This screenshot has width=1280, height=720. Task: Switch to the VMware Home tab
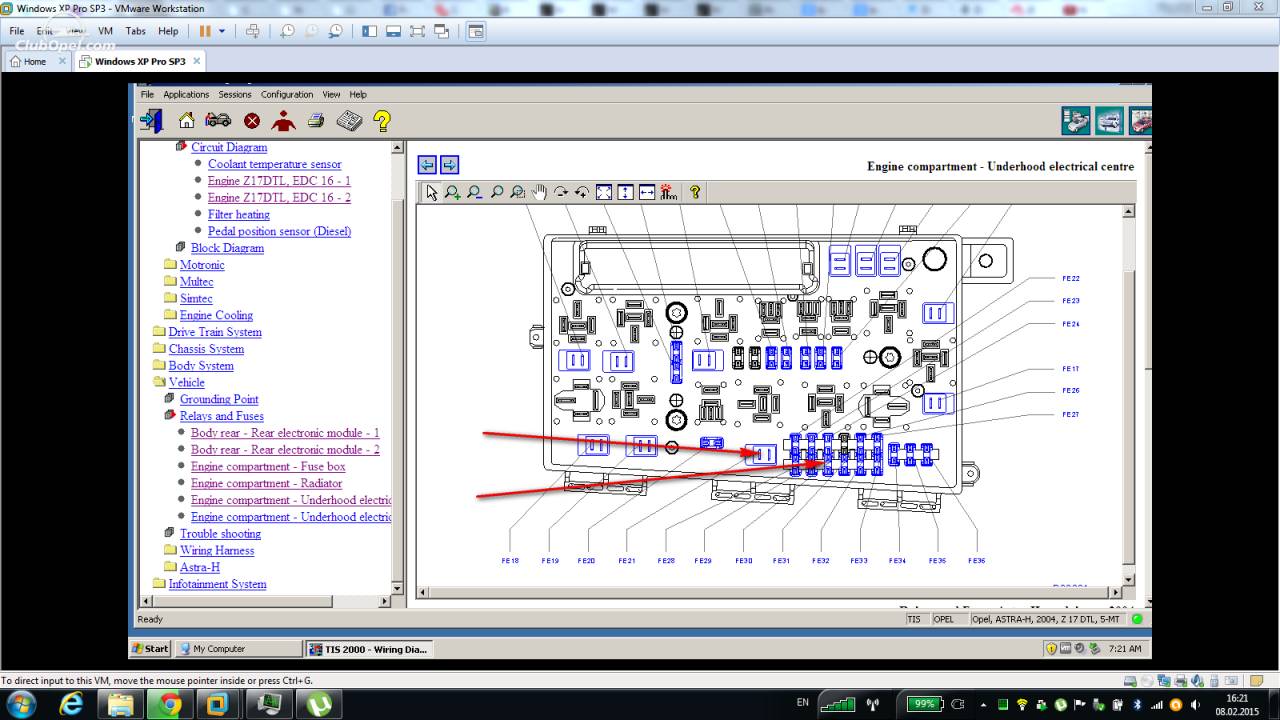tap(37, 61)
